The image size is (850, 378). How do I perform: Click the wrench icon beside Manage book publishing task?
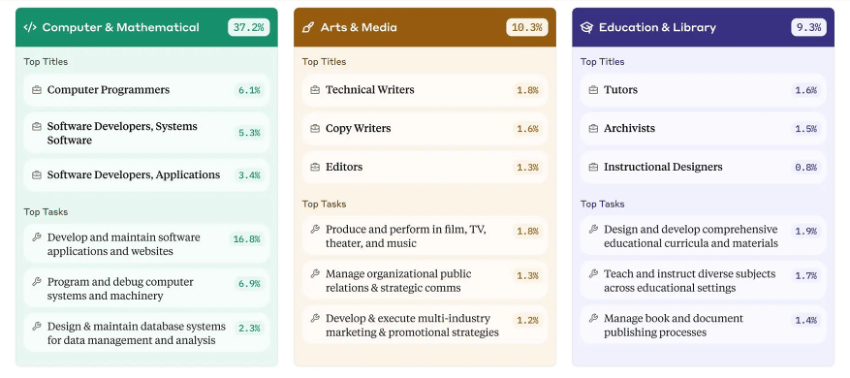(594, 318)
